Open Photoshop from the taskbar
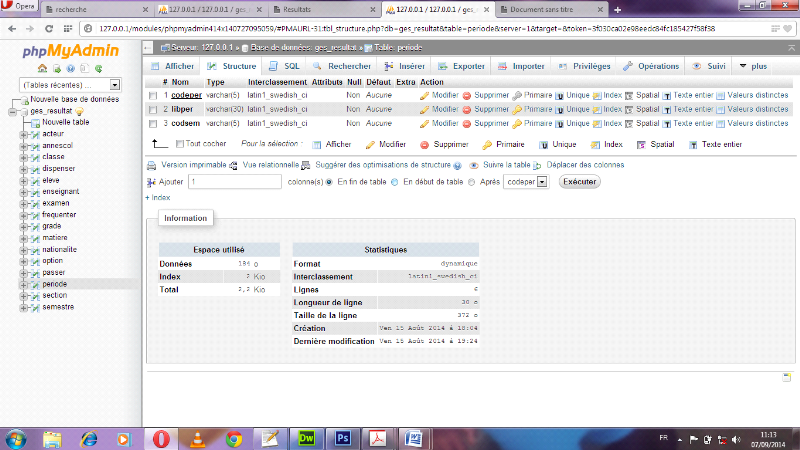The image size is (800, 450). (342, 439)
